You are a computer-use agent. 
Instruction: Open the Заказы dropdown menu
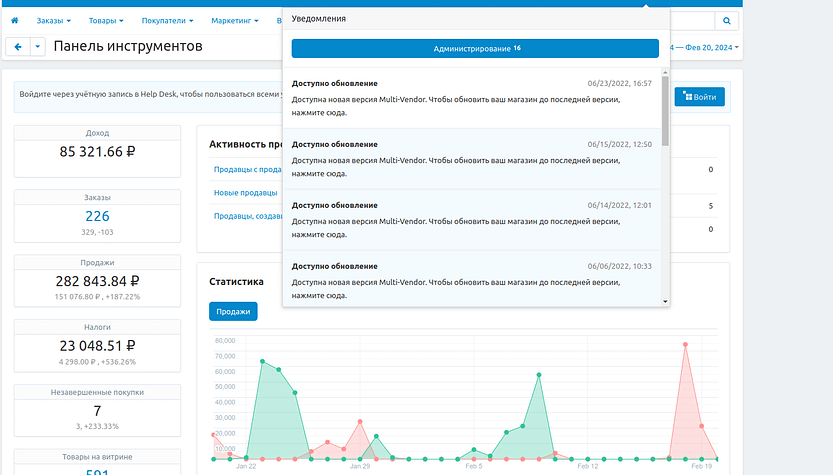pos(52,20)
